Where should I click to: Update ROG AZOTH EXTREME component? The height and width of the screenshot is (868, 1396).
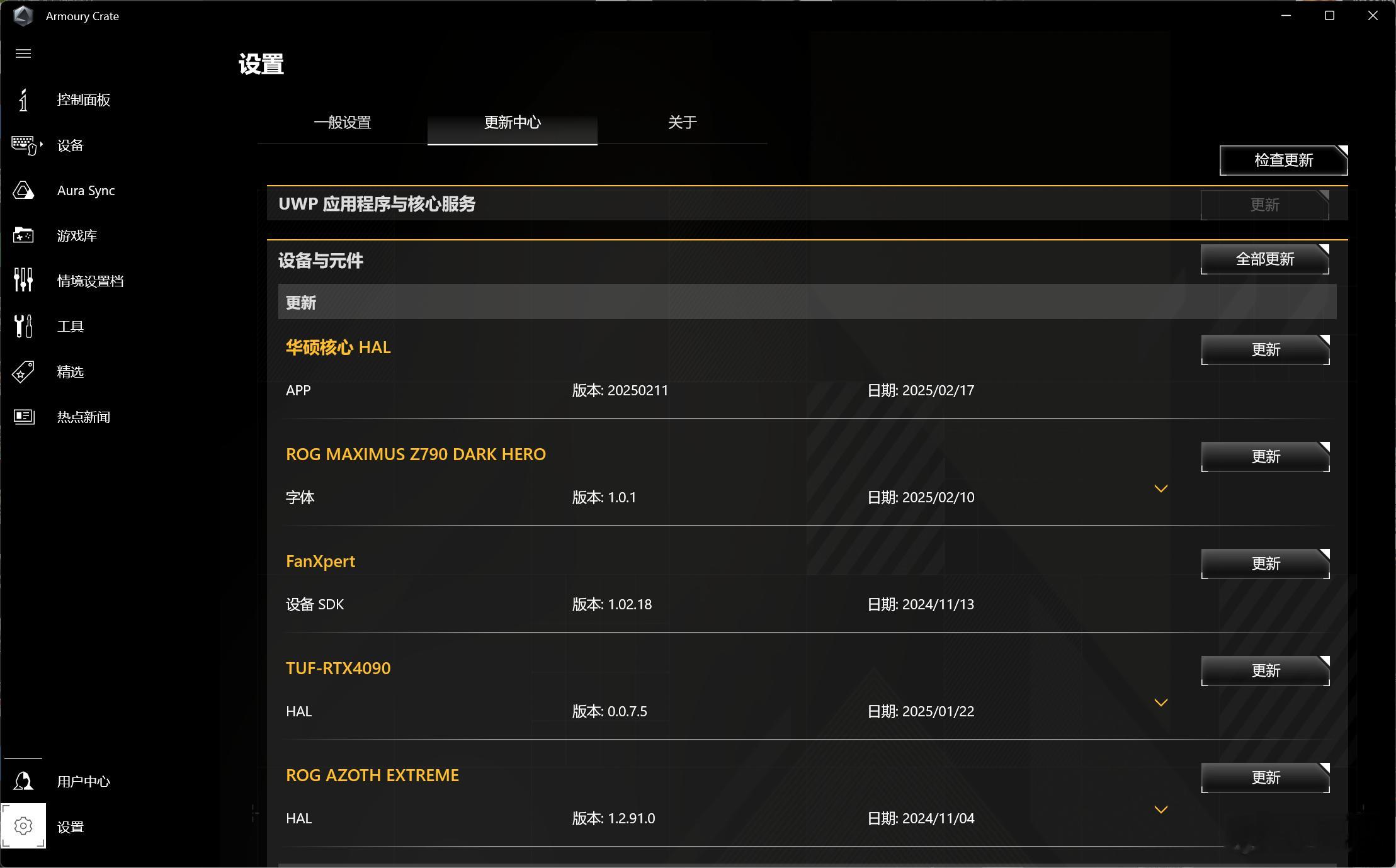pos(1266,778)
